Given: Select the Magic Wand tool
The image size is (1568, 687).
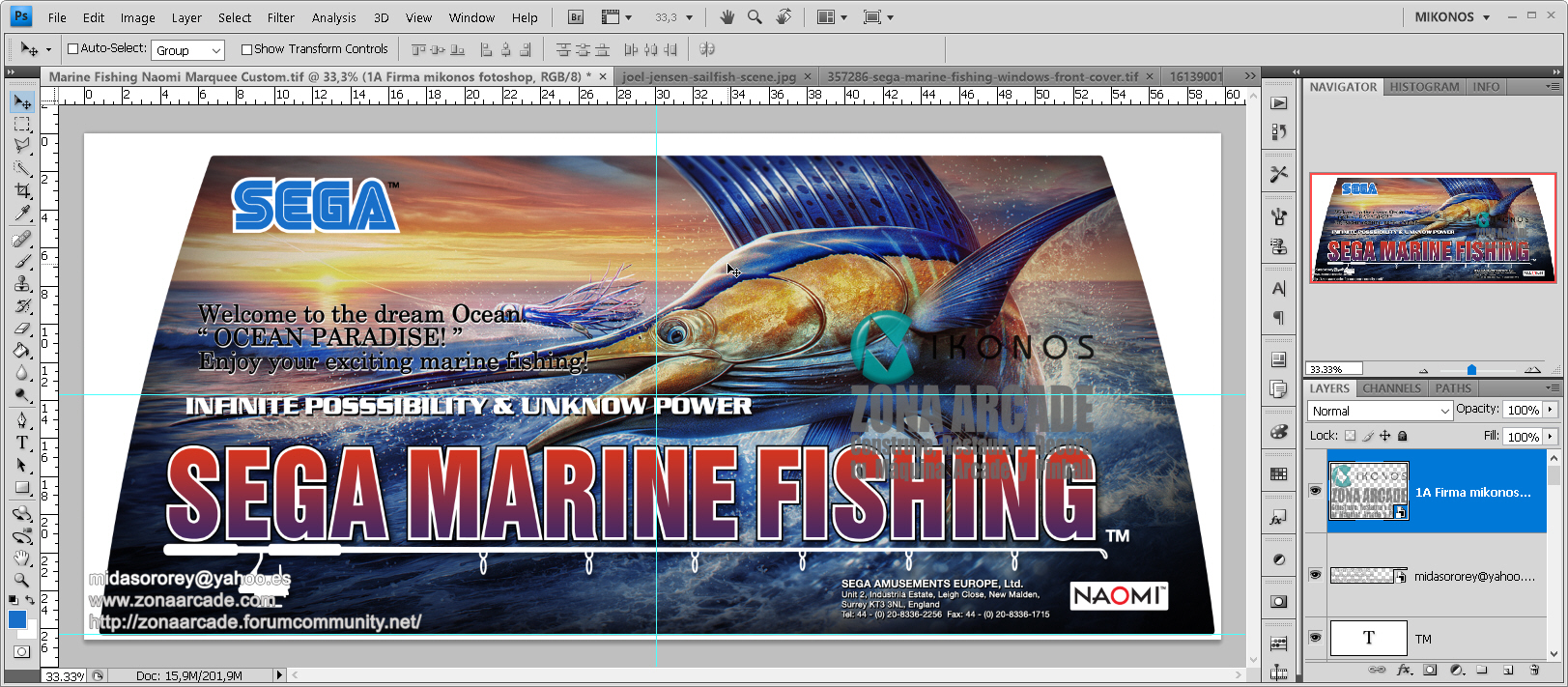Looking at the screenshot, I should [x=22, y=169].
